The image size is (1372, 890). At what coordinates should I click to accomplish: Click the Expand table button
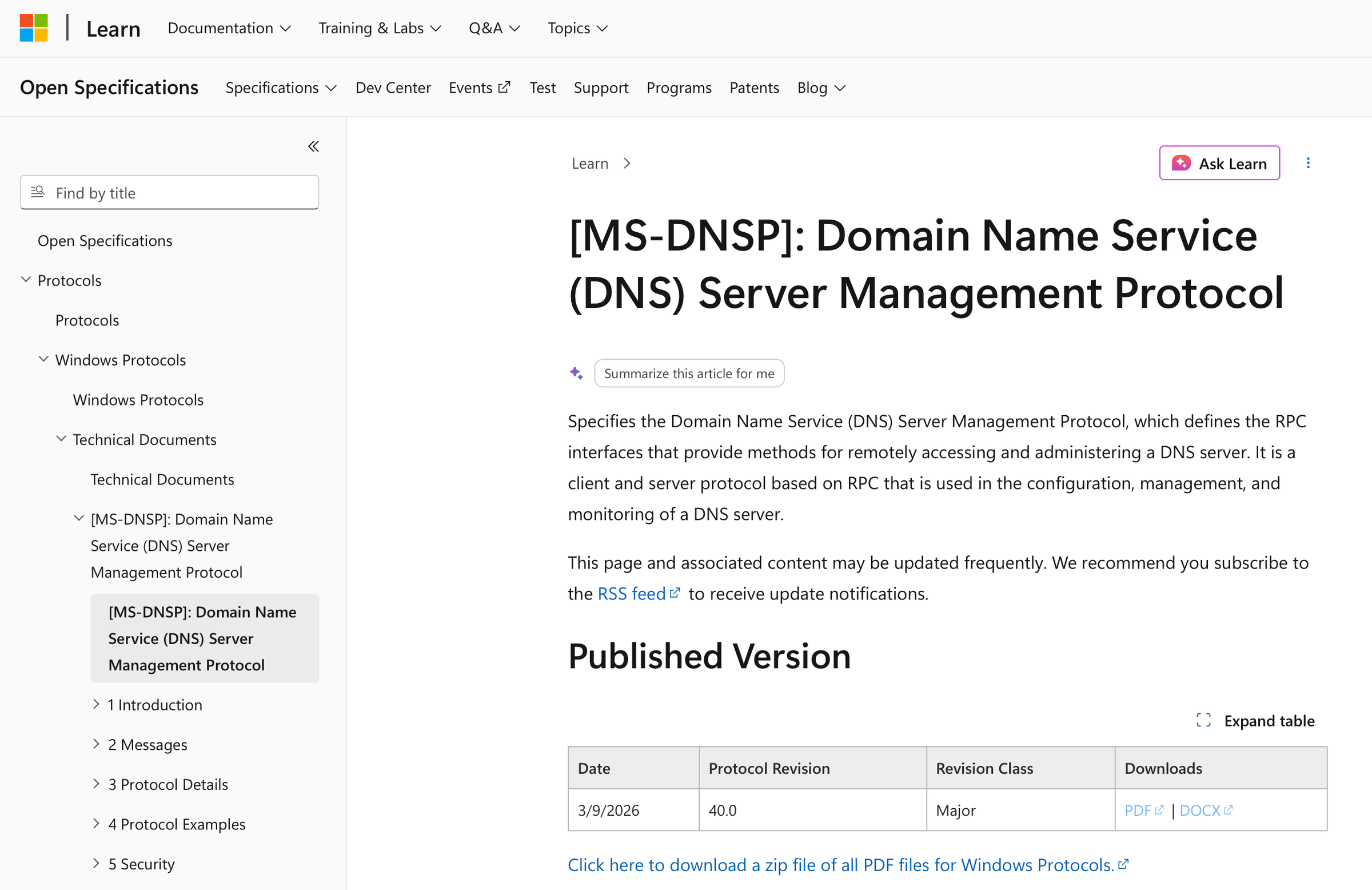tap(1255, 721)
